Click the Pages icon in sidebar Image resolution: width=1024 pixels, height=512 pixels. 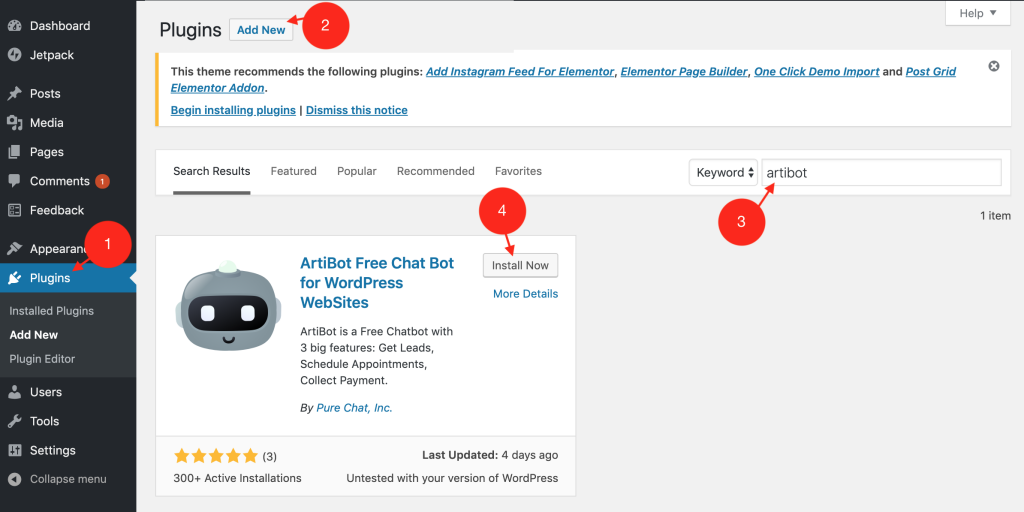pos(14,152)
